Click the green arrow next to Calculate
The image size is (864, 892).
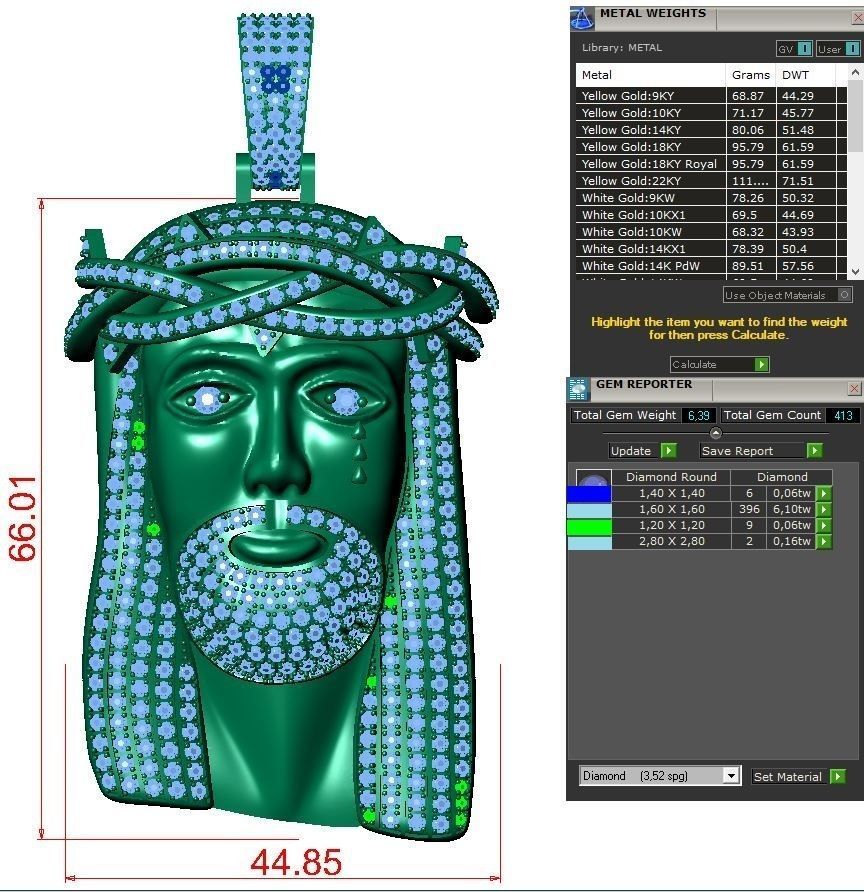tap(762, 364)
